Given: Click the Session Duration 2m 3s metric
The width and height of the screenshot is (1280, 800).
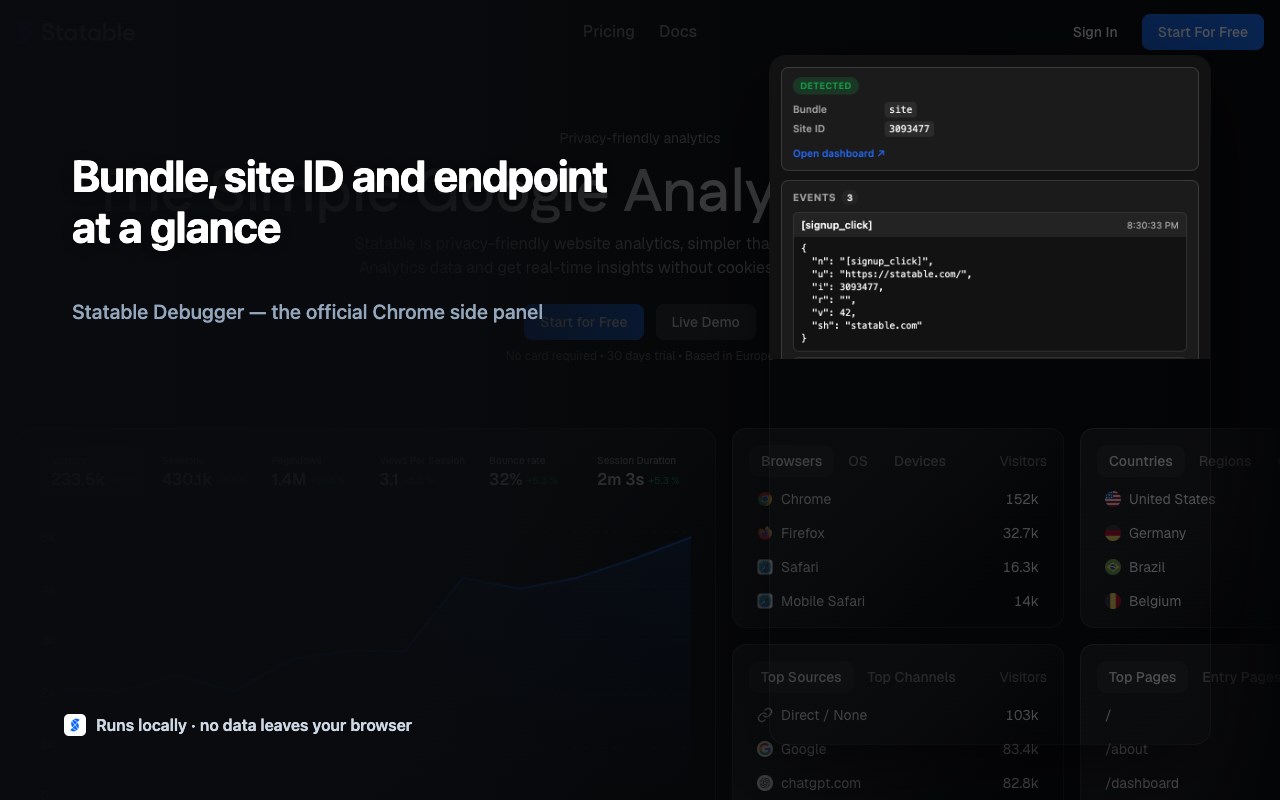Looking at the screenshot, I should tap(638, 471).
